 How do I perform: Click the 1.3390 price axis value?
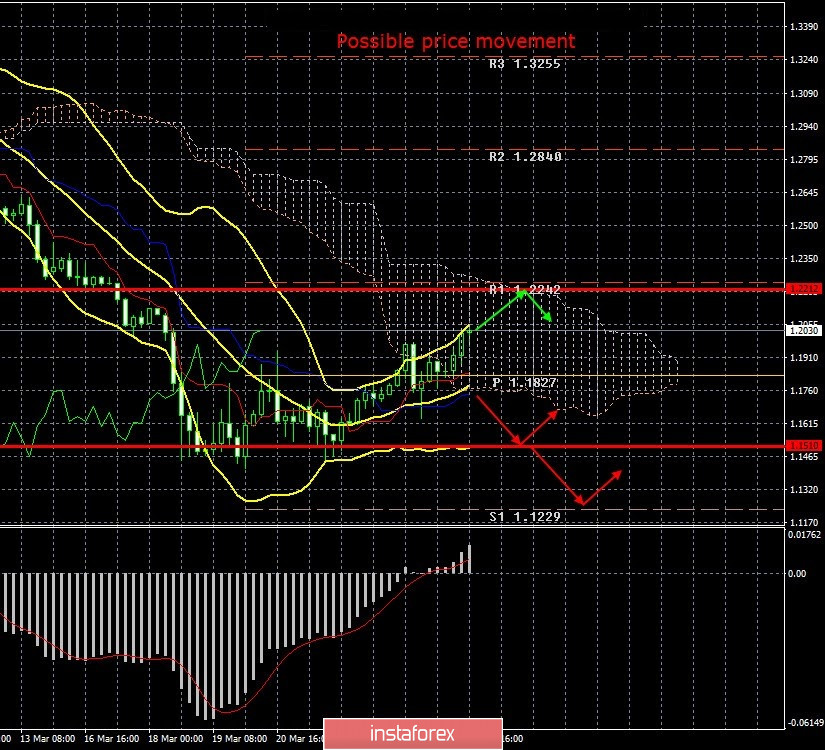804,27
